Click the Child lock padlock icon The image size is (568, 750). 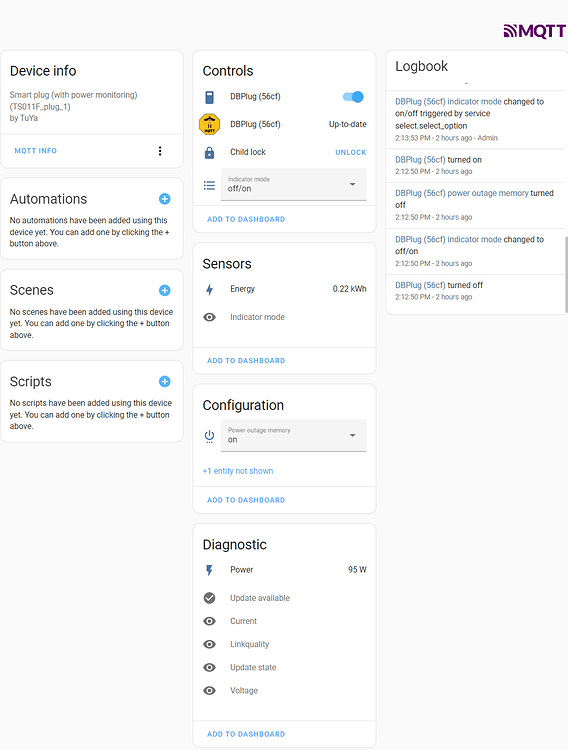(210, 153)
